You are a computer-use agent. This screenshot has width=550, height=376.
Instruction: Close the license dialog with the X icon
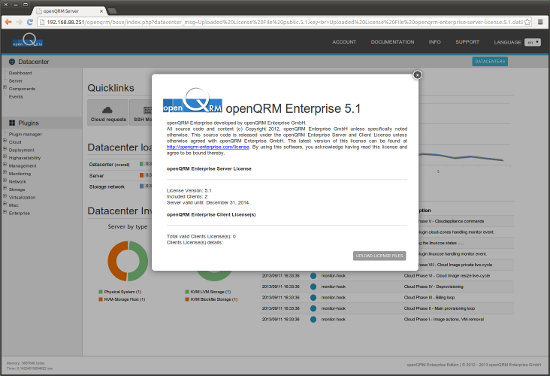(x=417, y=75)
